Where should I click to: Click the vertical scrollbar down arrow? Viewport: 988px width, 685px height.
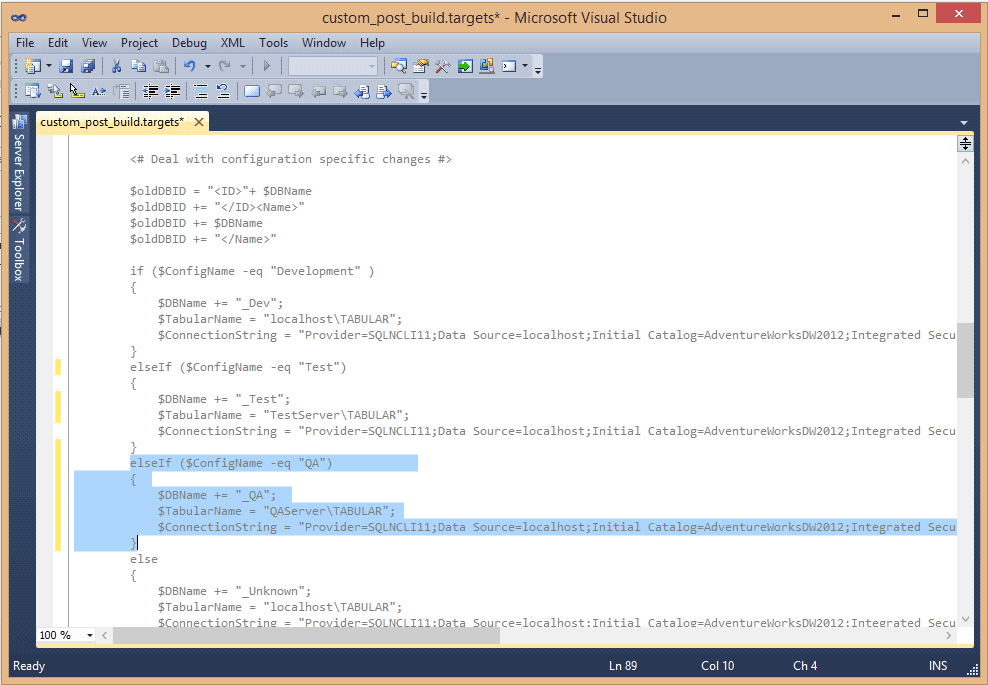point(965,619)
